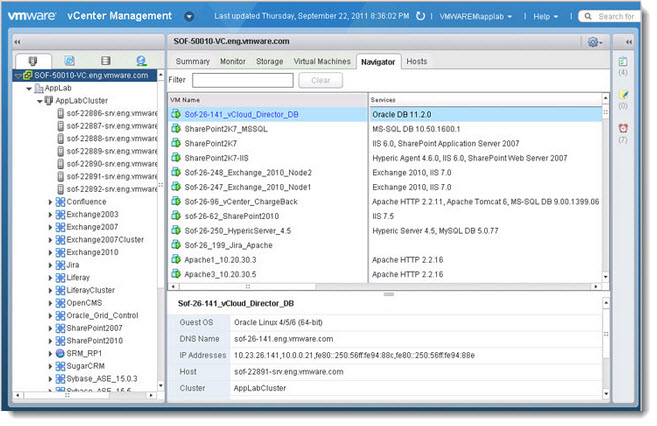The image size is (657, 426).
Task: Click the AppLabCluster cluster icon
Action: coord(49,101)
